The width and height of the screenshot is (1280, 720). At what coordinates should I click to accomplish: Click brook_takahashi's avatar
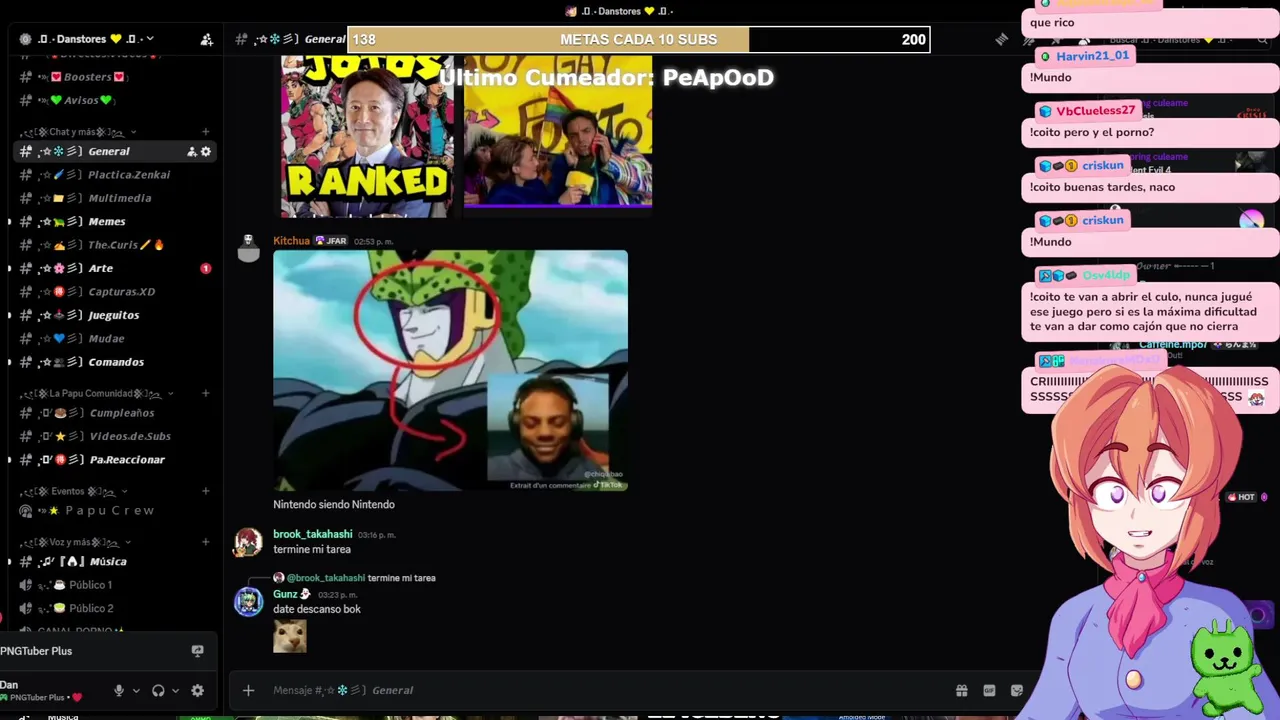[x=248, y=542]
